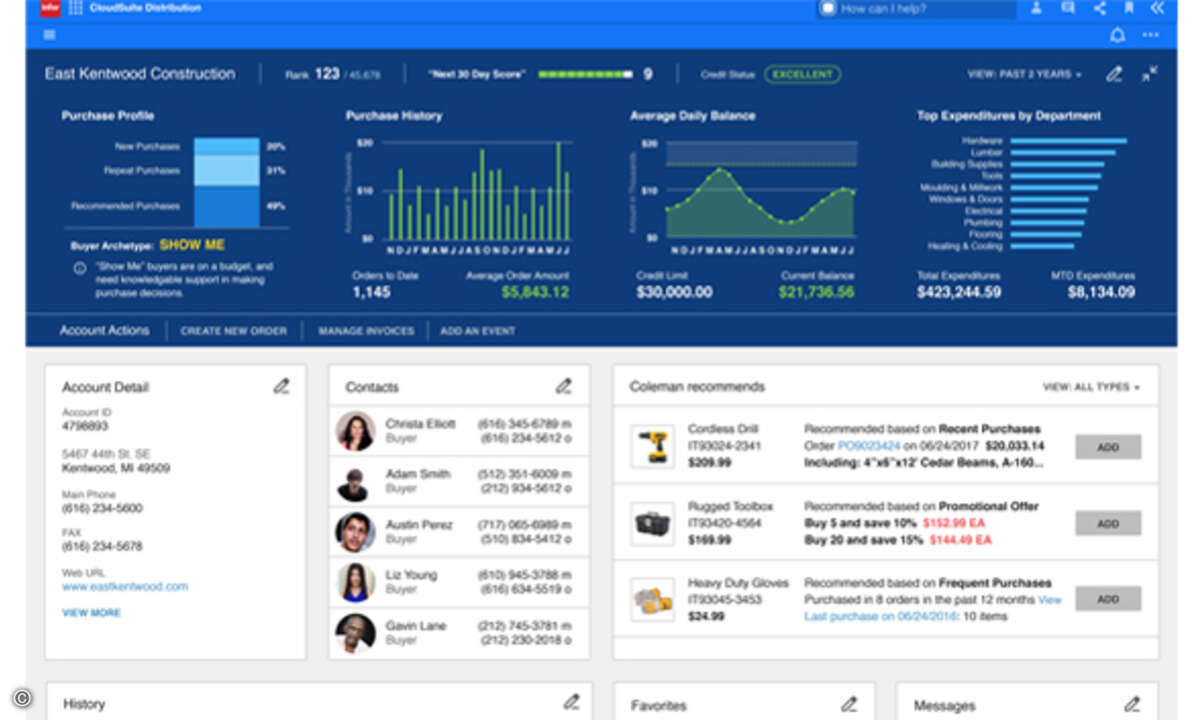Screen dimensions: 1200x720
Task: Click Gavin Lane's avatar
Action: click(x=355, y=633)
